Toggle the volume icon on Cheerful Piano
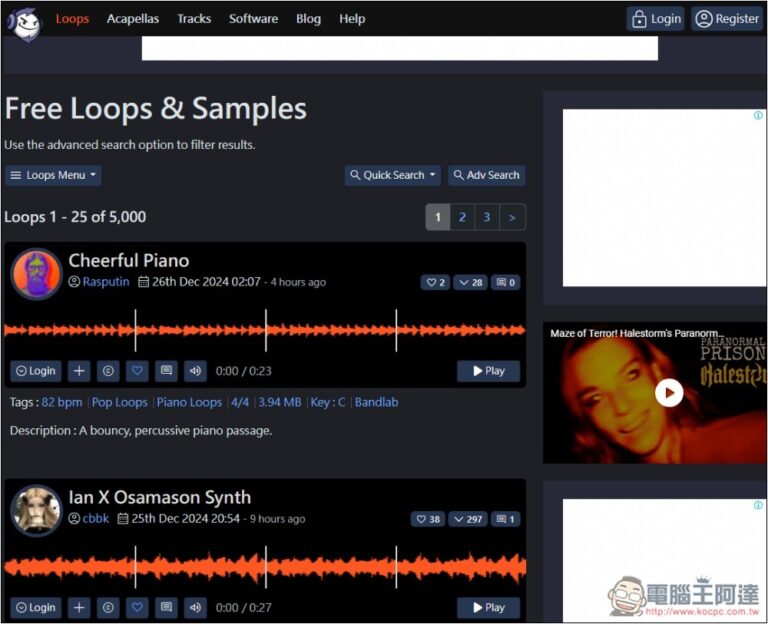 (x=195, y=371)
